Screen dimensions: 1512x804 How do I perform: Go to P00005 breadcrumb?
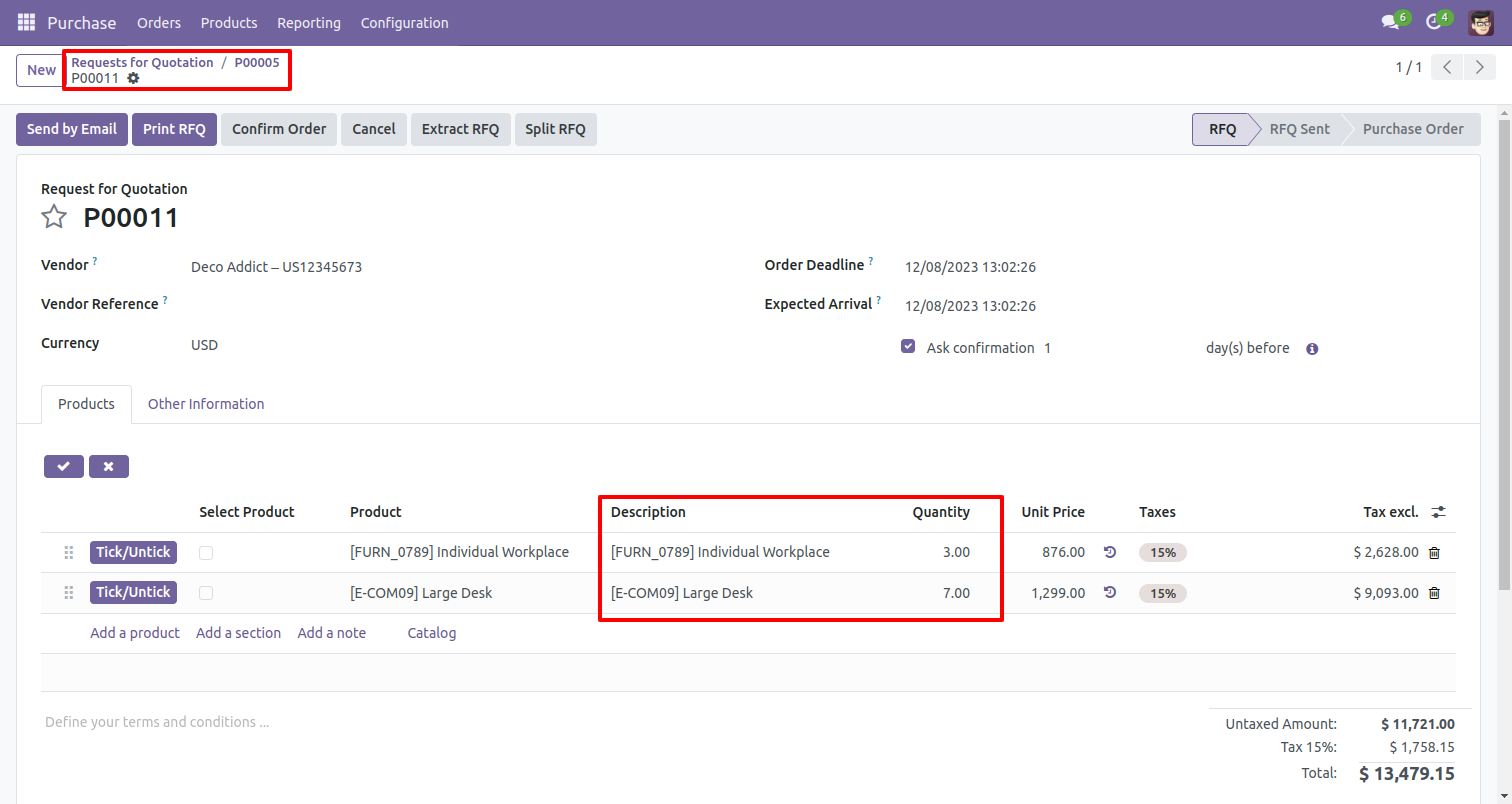257,62
